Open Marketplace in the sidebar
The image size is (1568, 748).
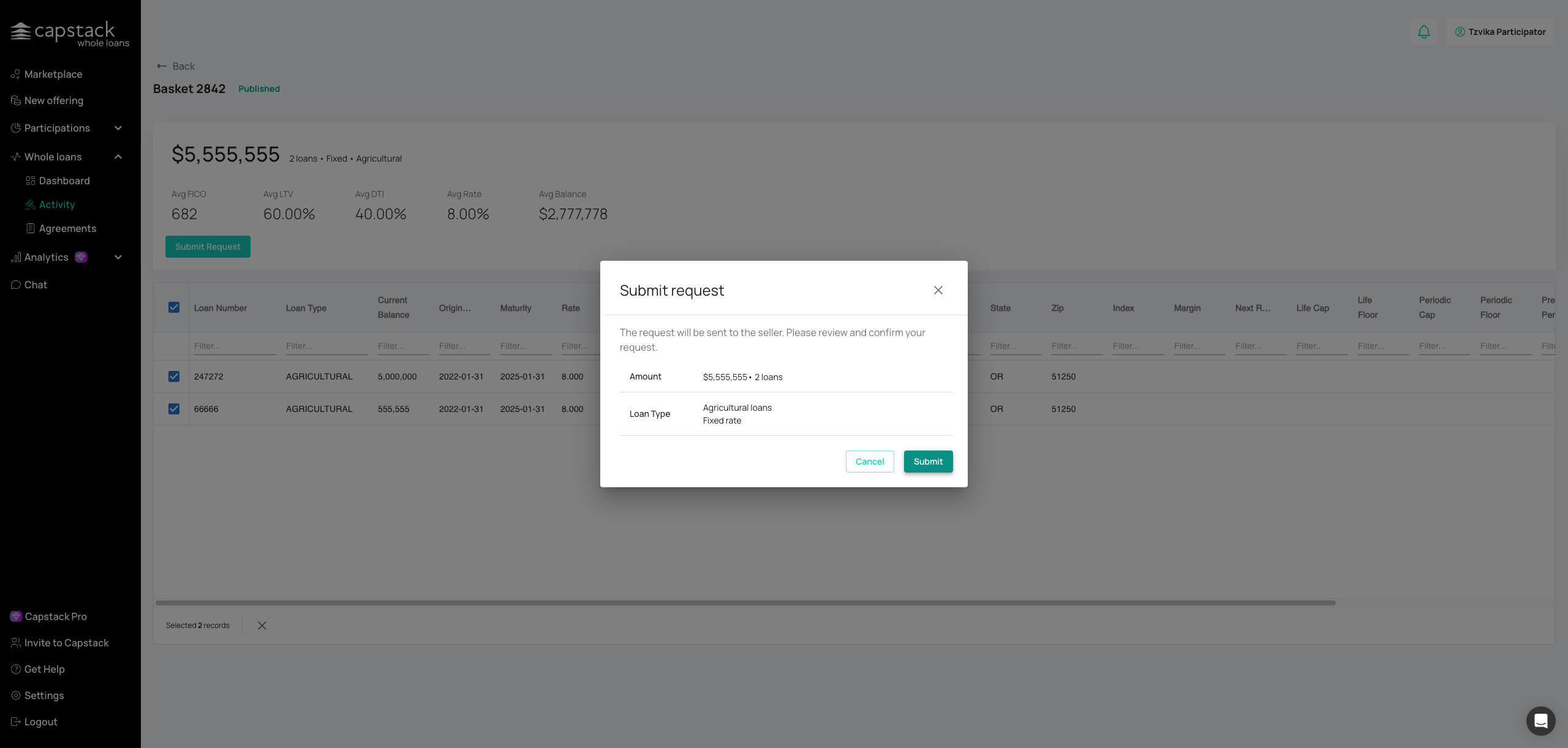(x=53, y=74)
